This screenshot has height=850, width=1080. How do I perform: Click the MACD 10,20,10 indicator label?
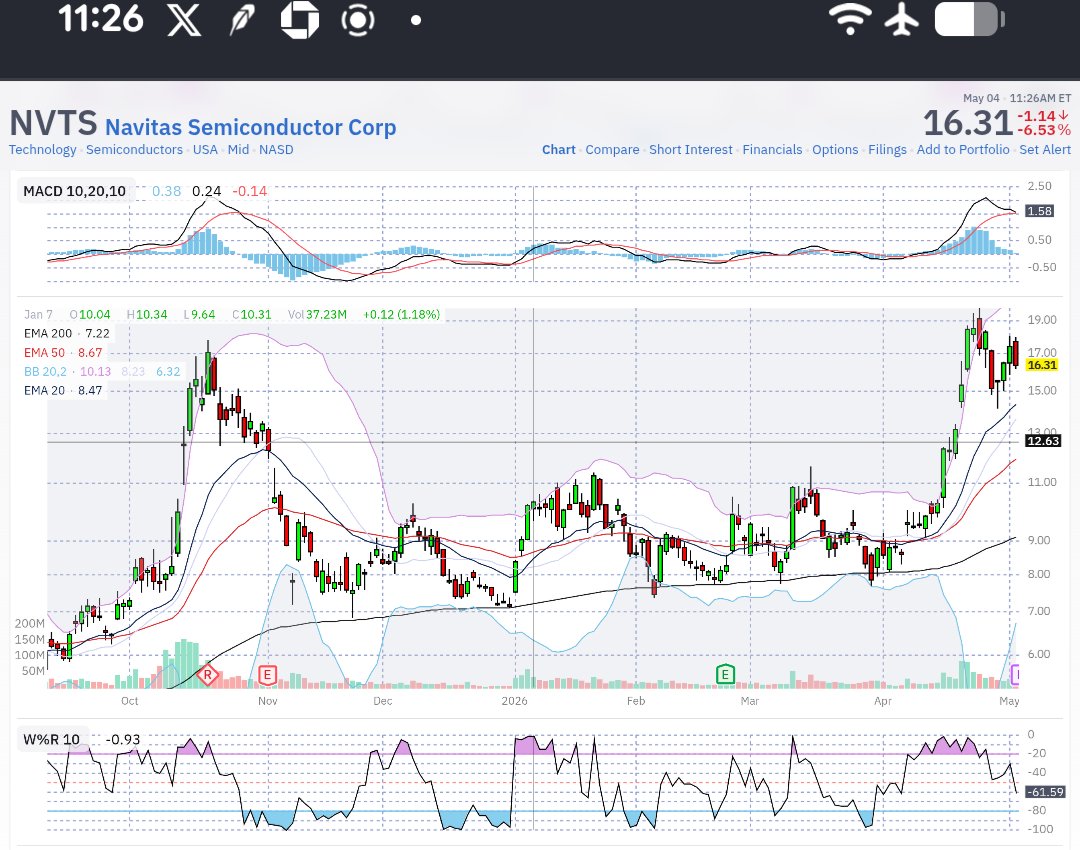tap(74, 191)
